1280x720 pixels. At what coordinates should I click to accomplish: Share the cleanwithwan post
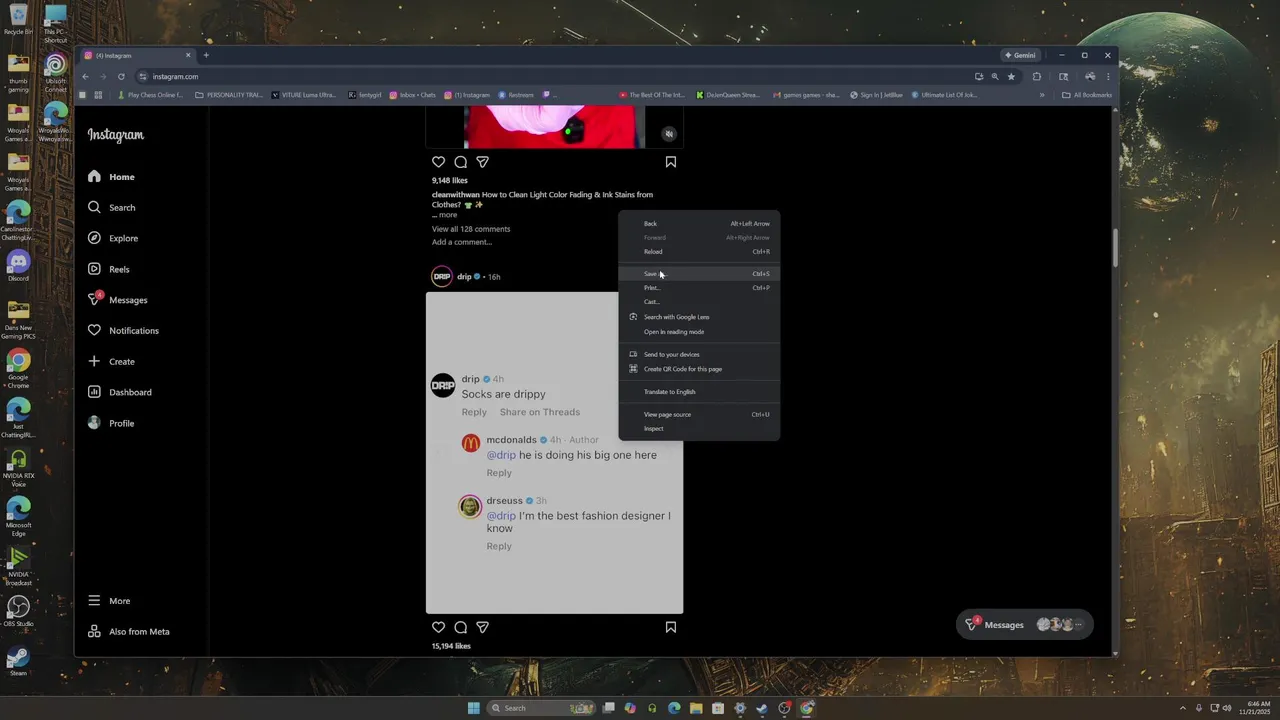tap(482, 162)
